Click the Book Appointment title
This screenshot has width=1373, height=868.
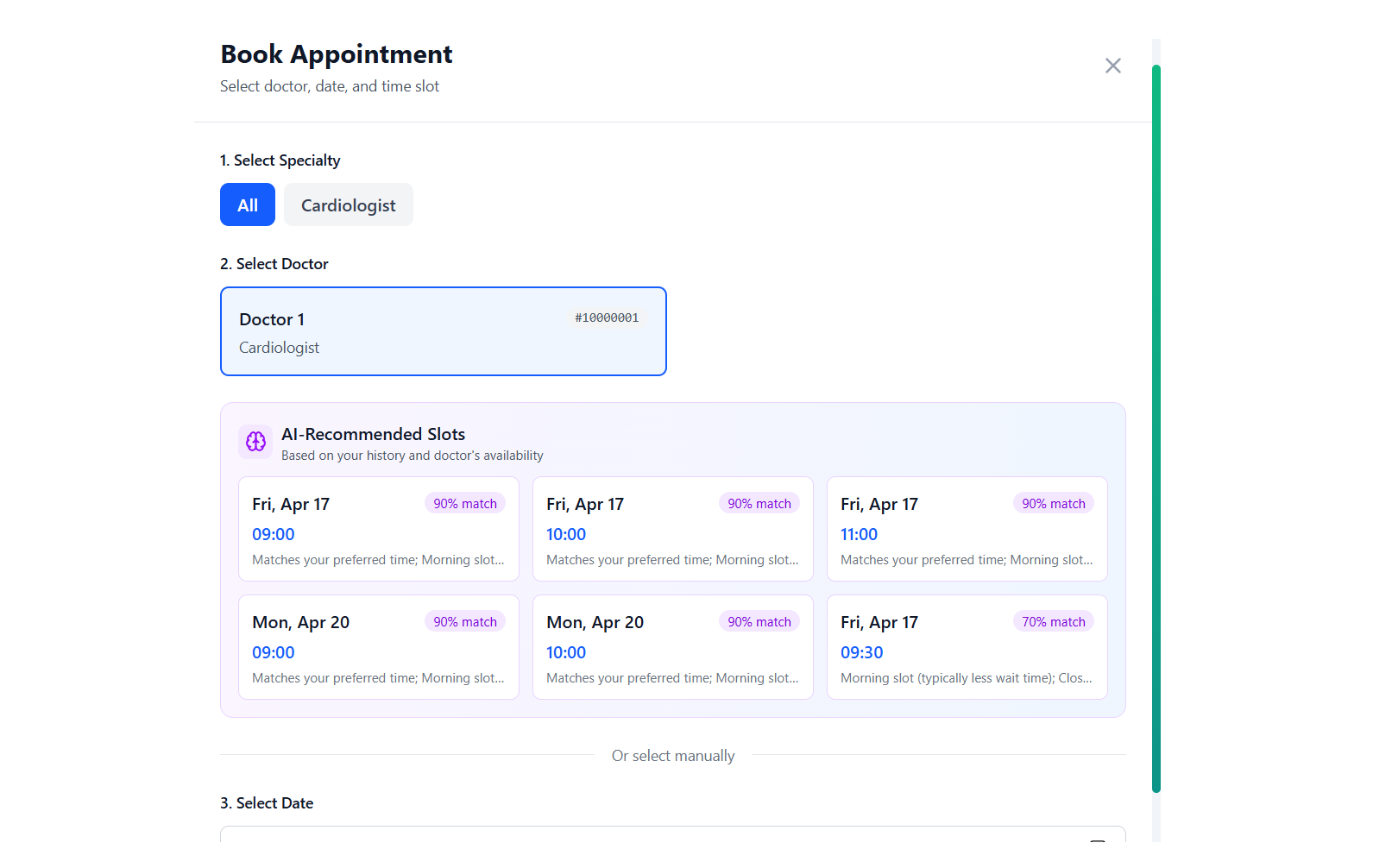point(337,54)
